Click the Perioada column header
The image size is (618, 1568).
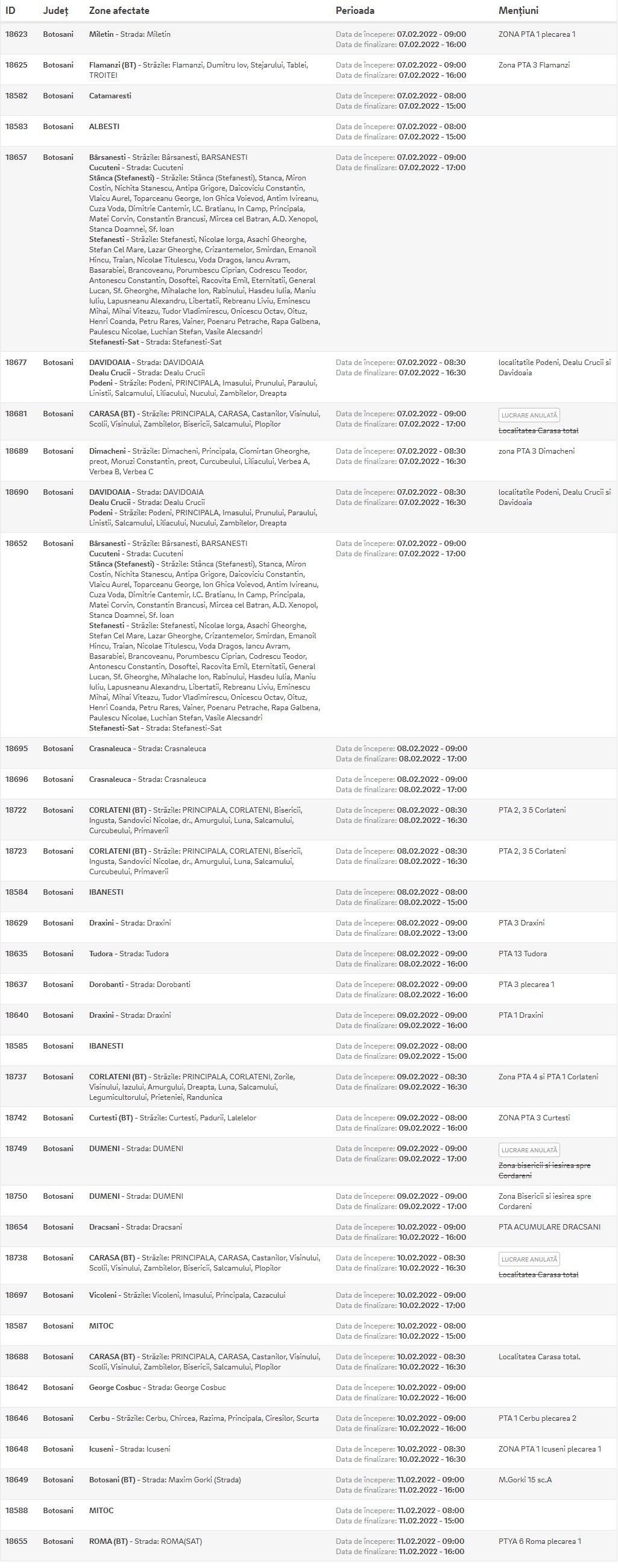click(x=355, y=10)
